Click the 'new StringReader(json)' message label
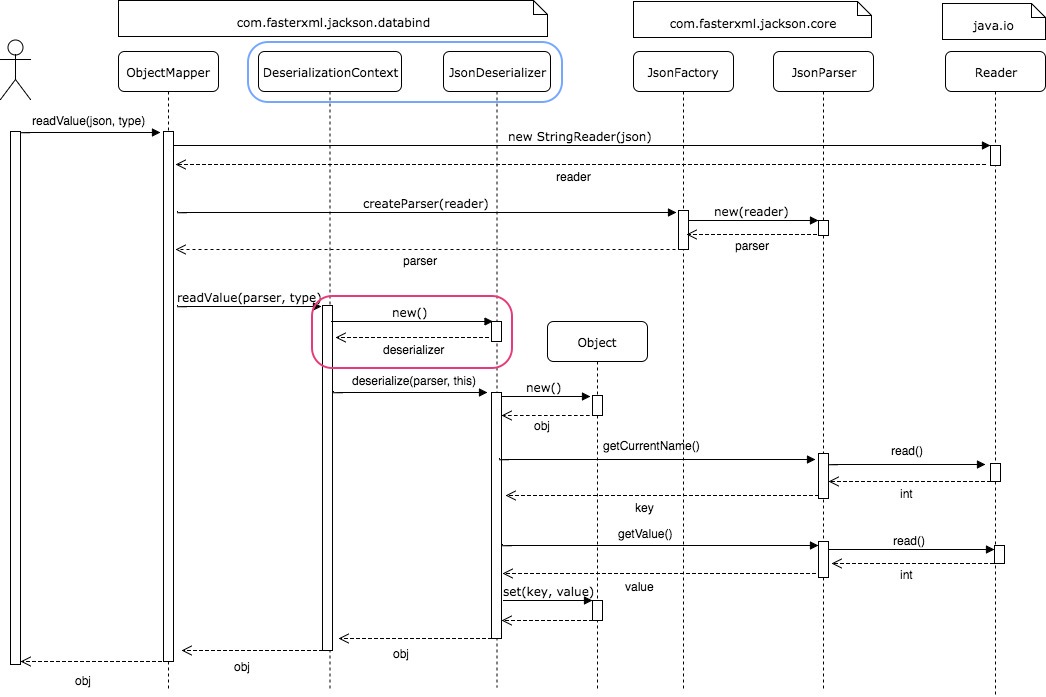The width and height of the screenshot is (1046, 697). pyautogui.click(x=580, y=137)
